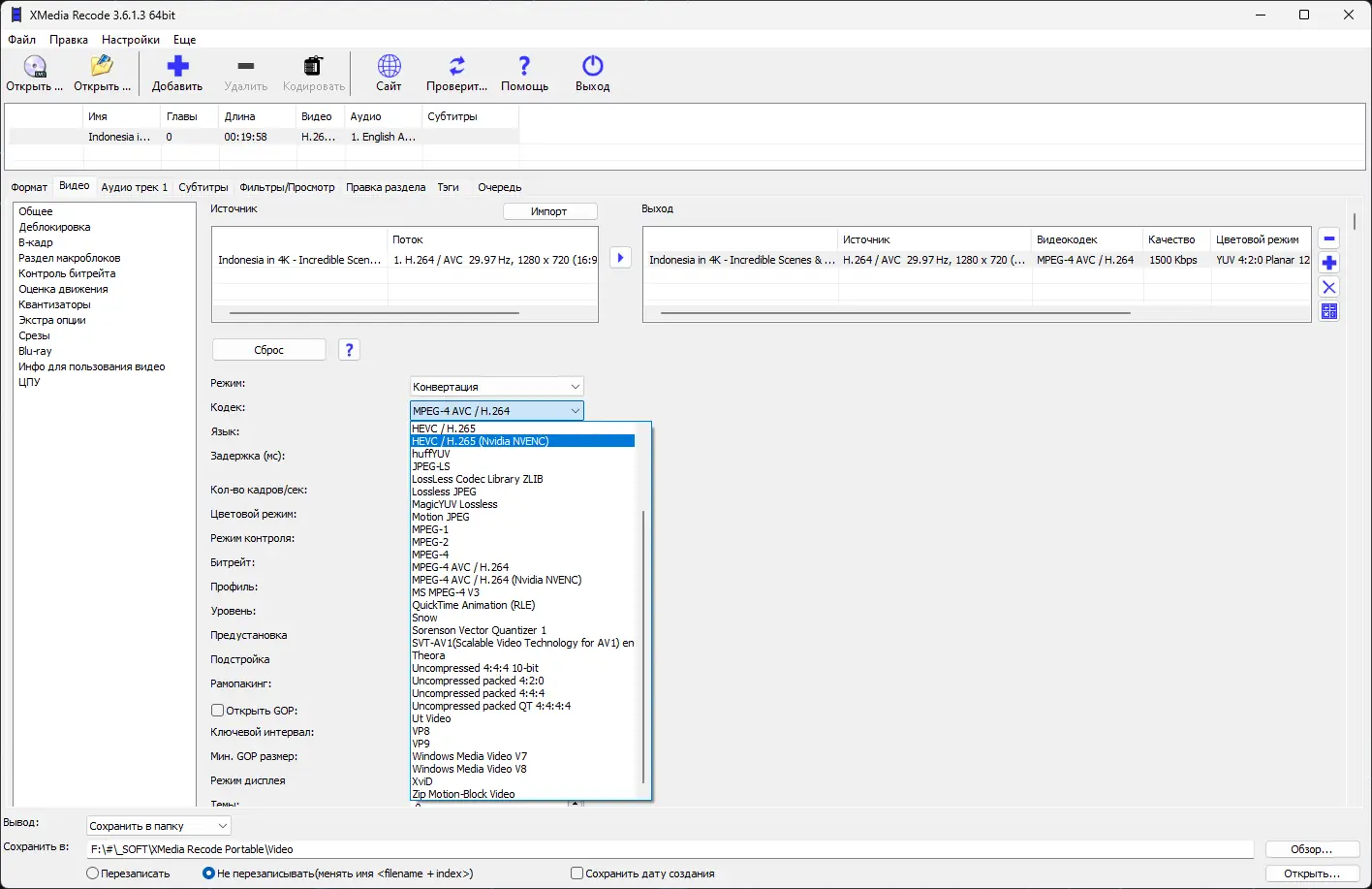This screenshot has width=1372, height=889.
Task: Enable the Открыть GOP checkbox
Action: coord(218,711)
